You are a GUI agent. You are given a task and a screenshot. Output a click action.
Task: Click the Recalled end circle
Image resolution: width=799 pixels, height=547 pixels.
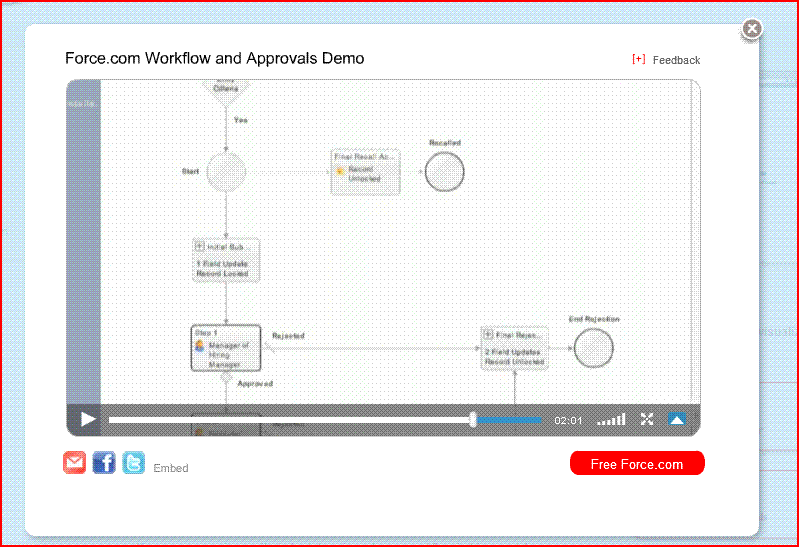pos(444,172)
